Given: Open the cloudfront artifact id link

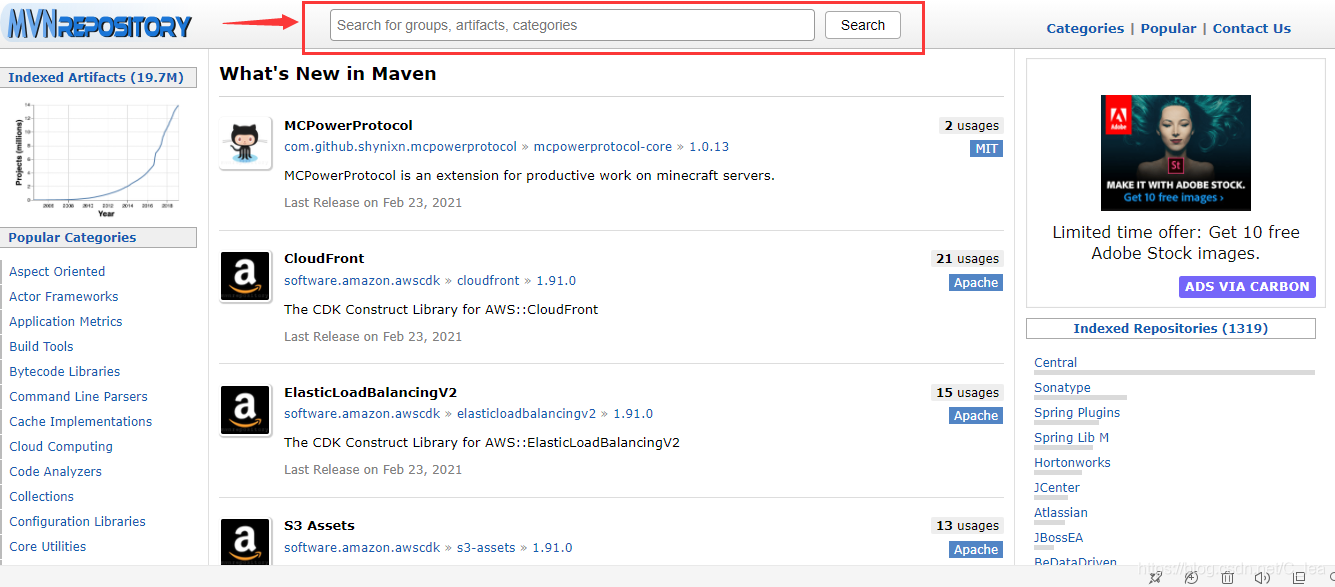Looking at the screenshot, I should (x=488, y=280).
